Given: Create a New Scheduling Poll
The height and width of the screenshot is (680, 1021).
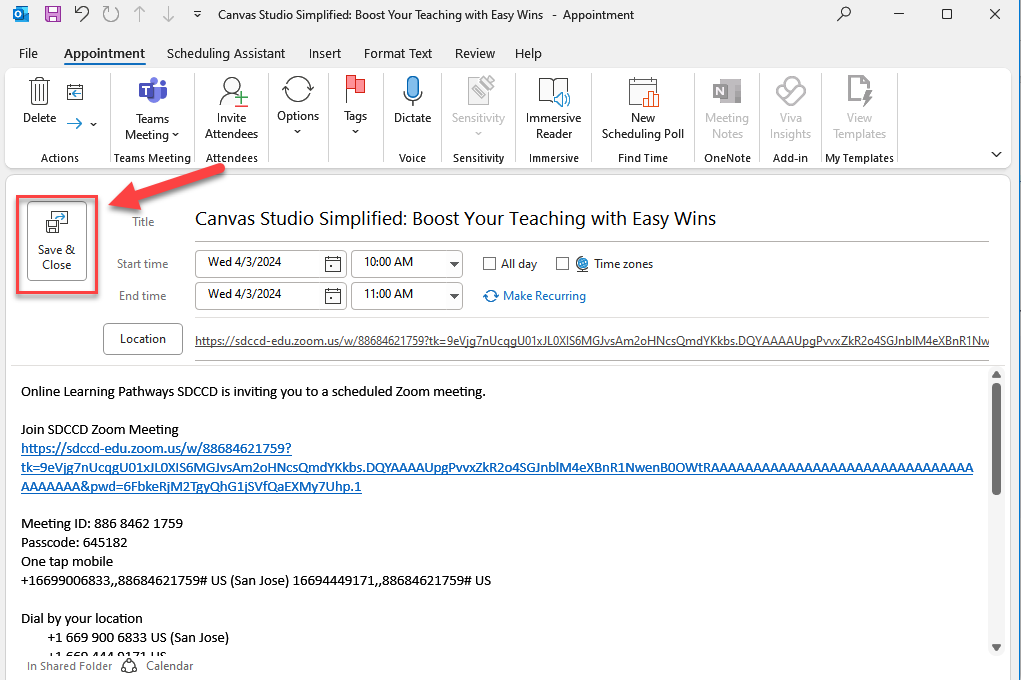Looking at the screenshot, I should 643,92.
